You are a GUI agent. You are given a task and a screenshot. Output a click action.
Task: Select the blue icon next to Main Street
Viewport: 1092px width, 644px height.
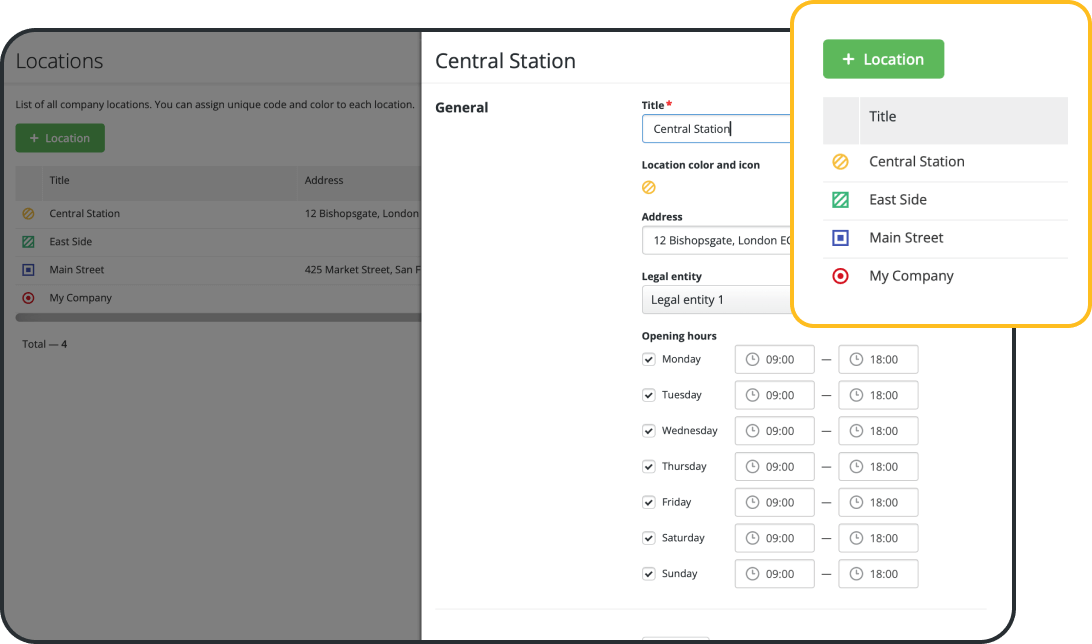pos(840,238)
